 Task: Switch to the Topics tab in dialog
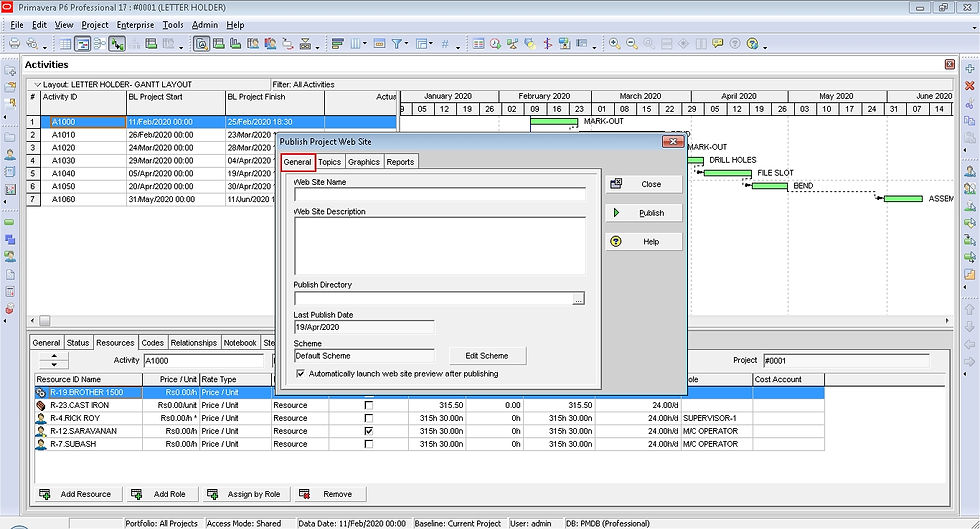329,162
